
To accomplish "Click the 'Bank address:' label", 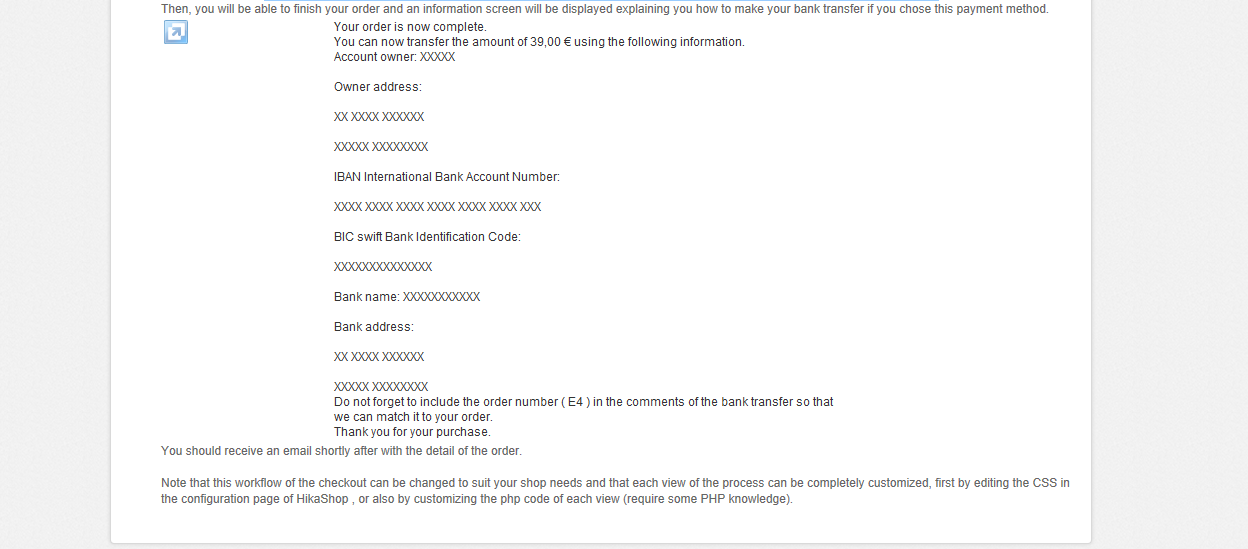I will 373,327.
